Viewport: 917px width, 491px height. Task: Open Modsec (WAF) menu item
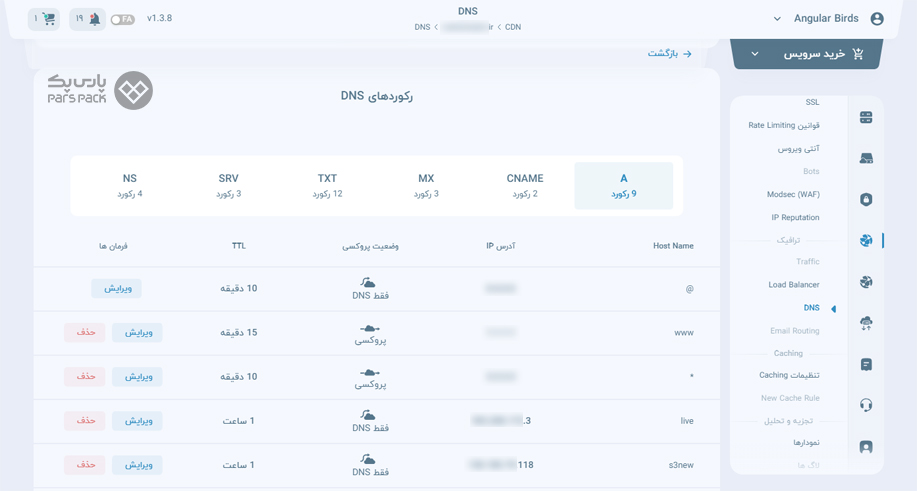[x=793, y=194]
